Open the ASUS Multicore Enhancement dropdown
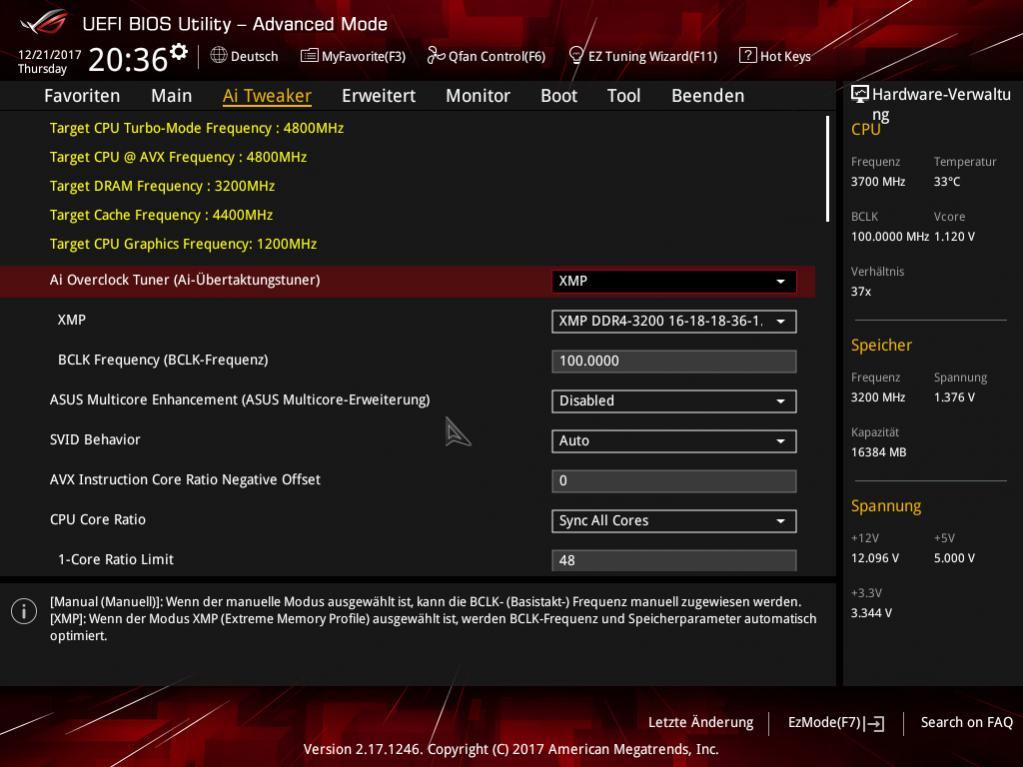 tap(674, 401)
